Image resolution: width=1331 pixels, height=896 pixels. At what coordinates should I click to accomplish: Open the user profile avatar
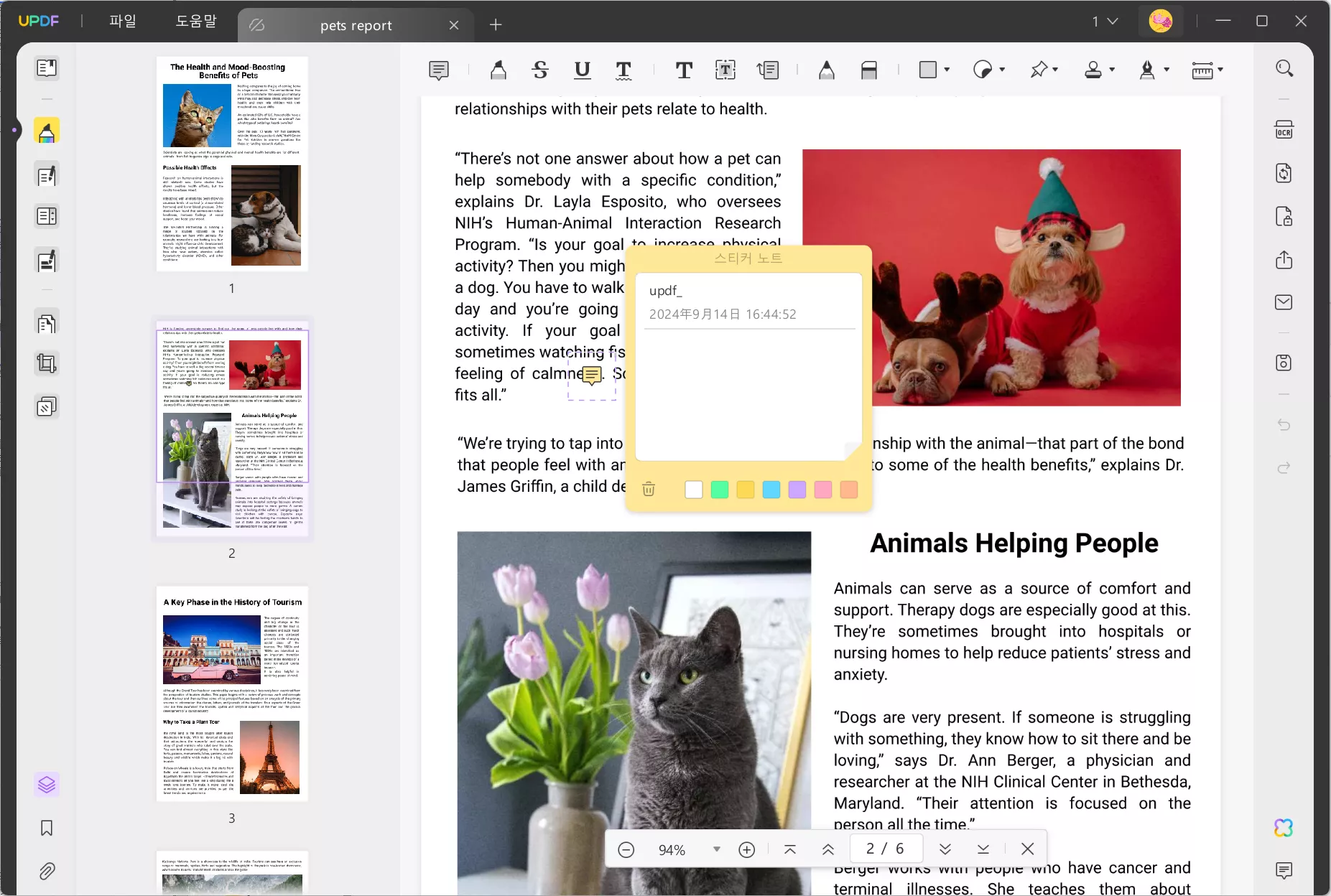[x=1161, y=21]
